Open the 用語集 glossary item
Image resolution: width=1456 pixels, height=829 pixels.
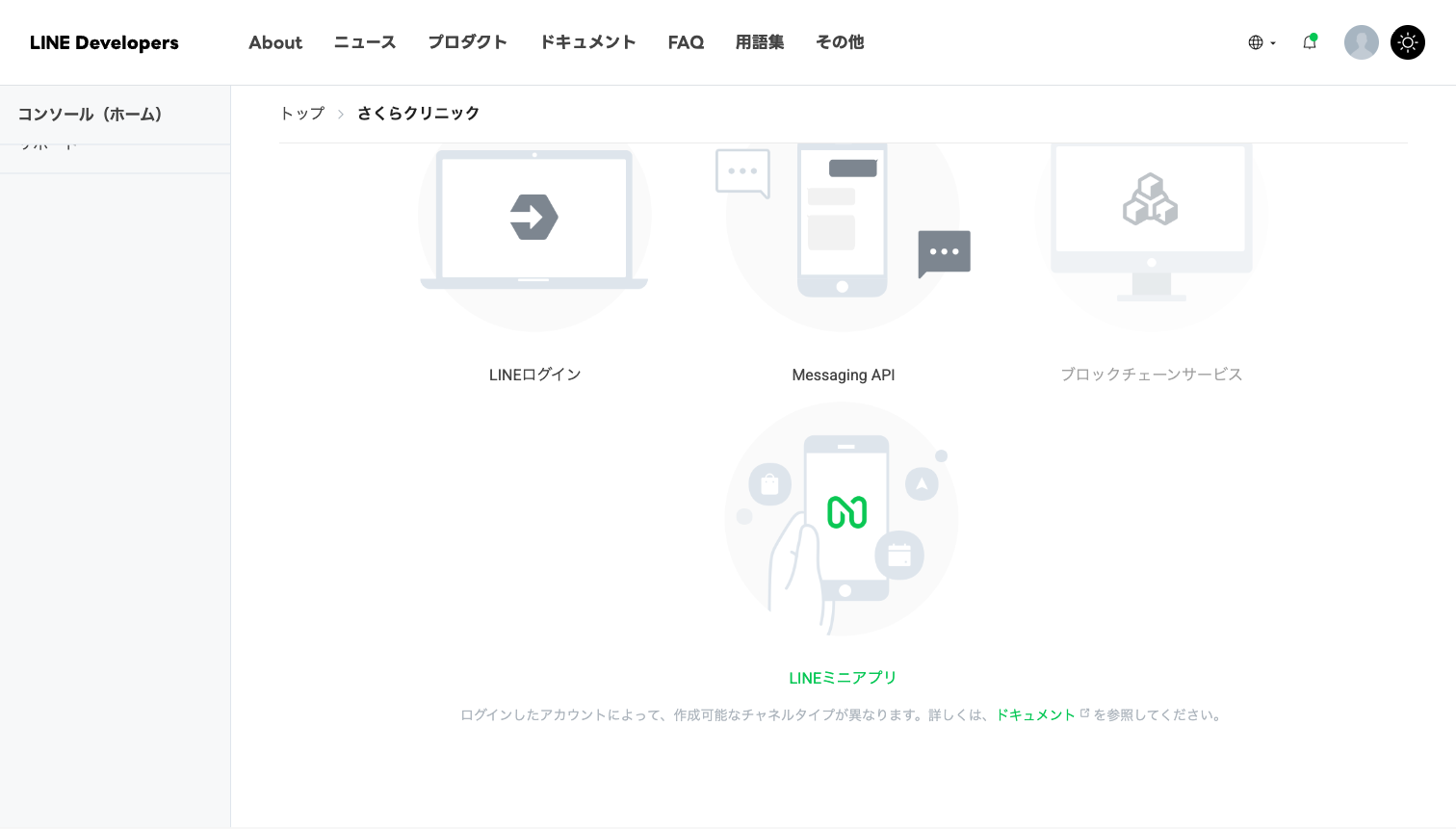point(760,42)
